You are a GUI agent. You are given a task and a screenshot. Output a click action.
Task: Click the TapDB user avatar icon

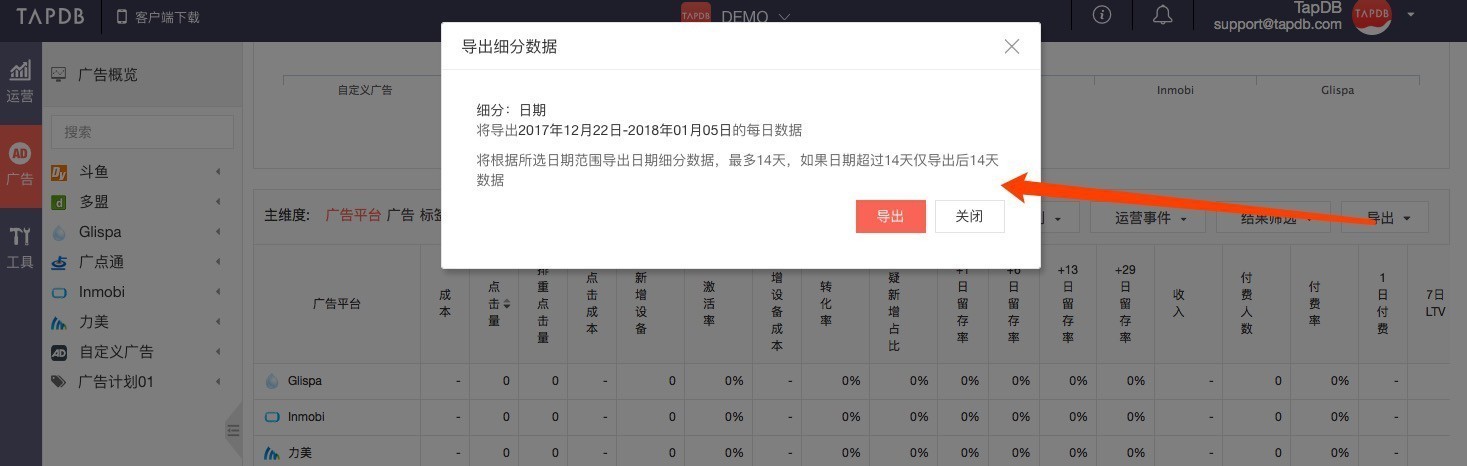coord(1371,15)
